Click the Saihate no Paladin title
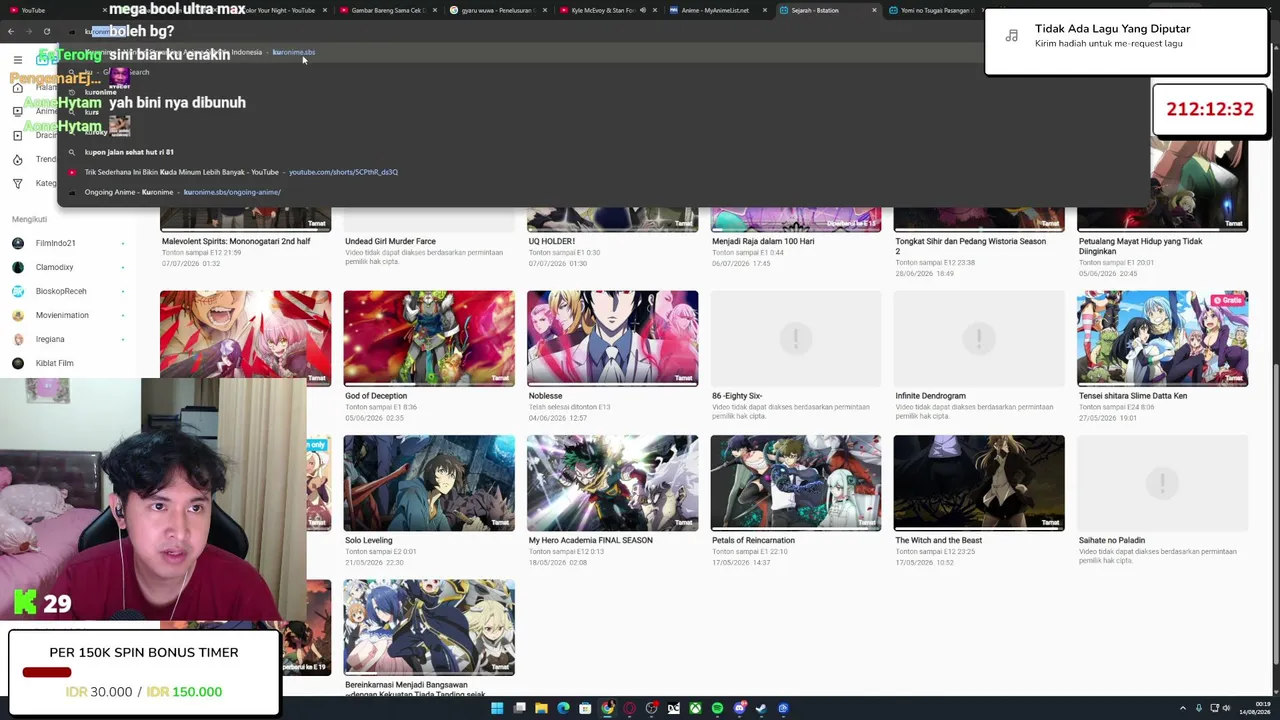The image size is (1280, 720). point(1112,540)
